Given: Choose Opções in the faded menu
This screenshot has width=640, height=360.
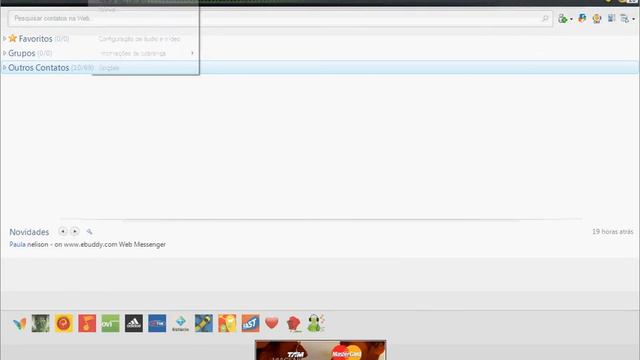Looking at the screenshot, I should 109,68.
